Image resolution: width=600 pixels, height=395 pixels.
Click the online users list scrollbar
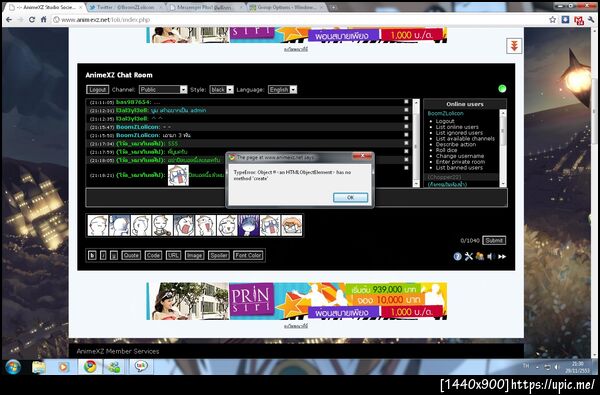503,148
